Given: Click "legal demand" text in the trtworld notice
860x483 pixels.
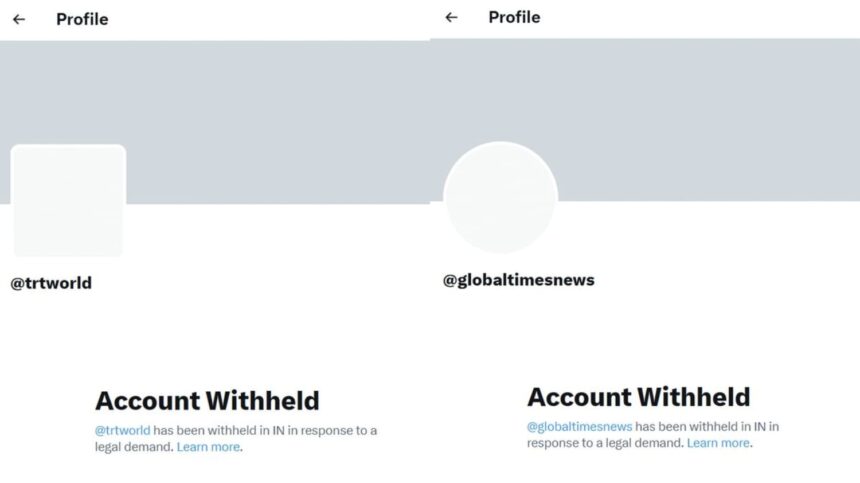Looking at the screenshot, I should tap(134, 447).
